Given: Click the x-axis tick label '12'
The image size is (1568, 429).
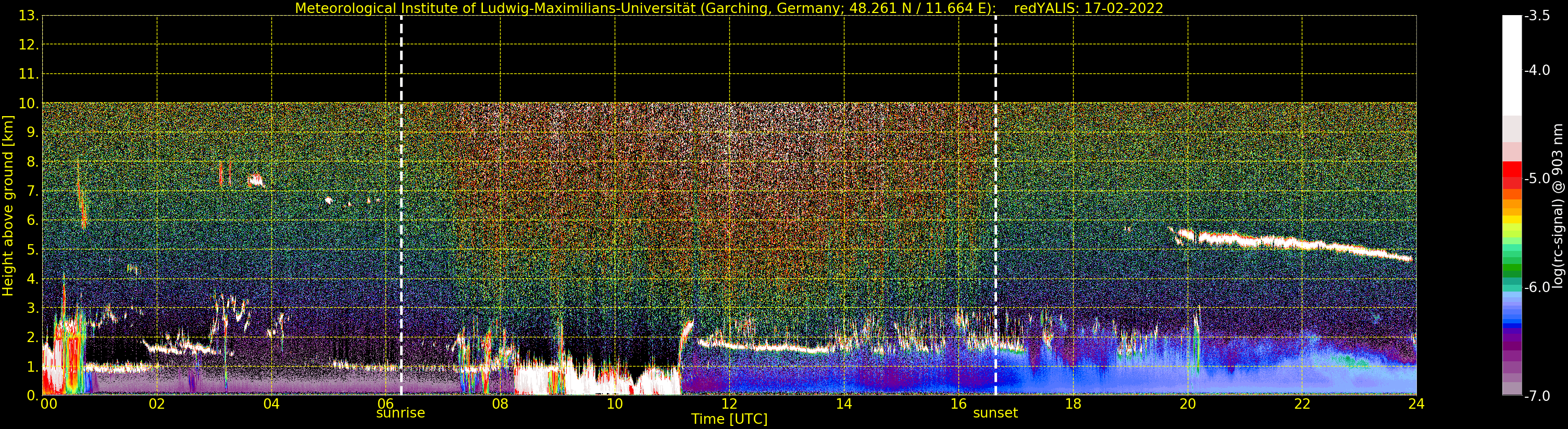Looking at the screenshot, I should tap(729, 404).
